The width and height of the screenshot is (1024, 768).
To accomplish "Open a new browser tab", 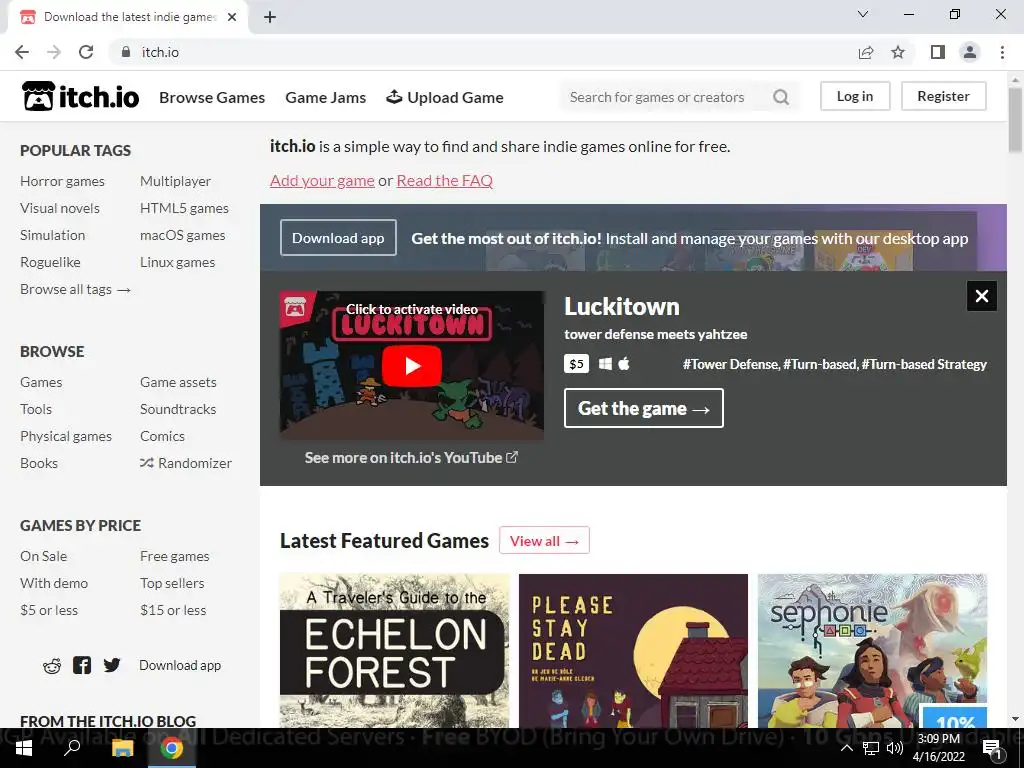I will (270, 17).
